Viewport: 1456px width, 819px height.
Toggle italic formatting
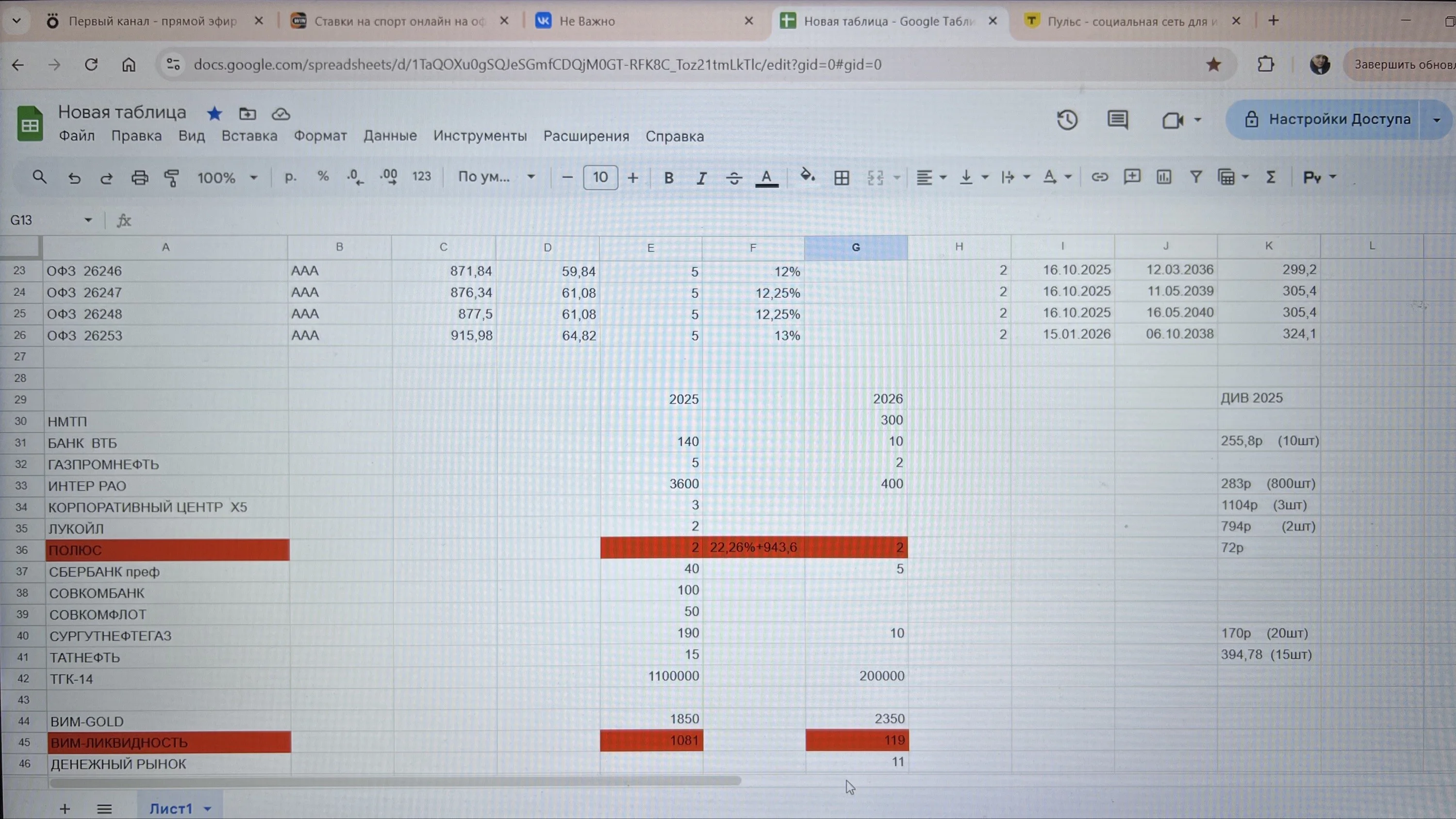point(701,178)
